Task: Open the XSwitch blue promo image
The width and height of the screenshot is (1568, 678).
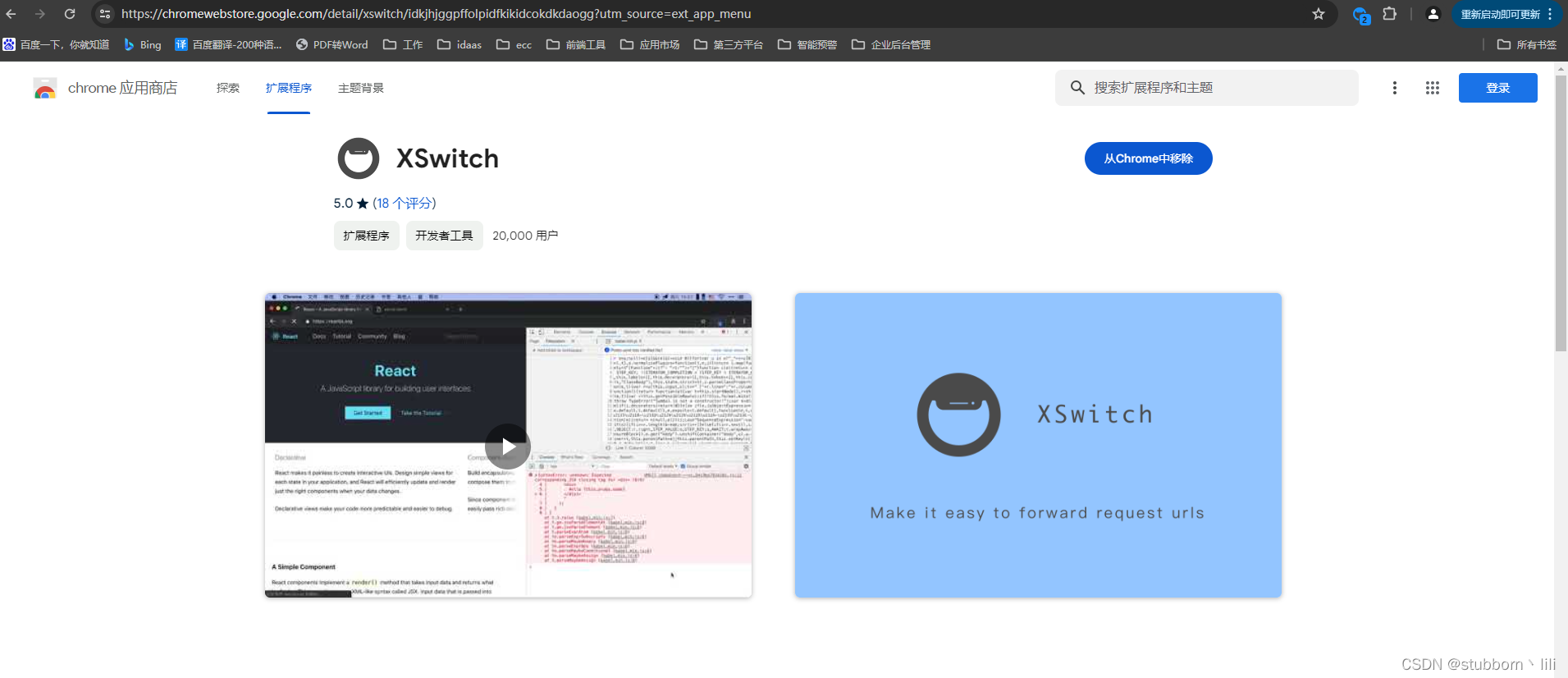Action: point(1038,445)
